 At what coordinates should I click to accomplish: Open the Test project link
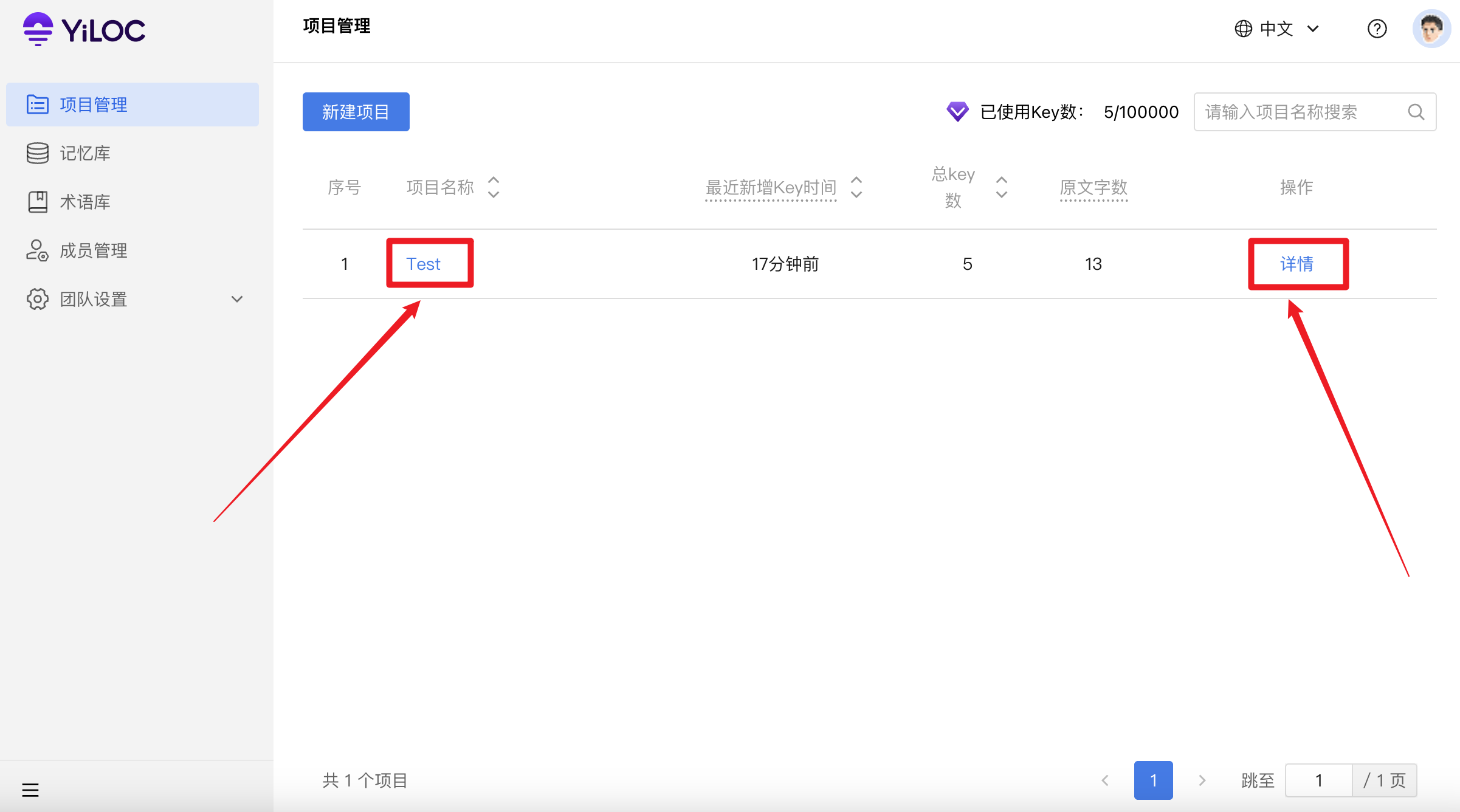point(423,264)
